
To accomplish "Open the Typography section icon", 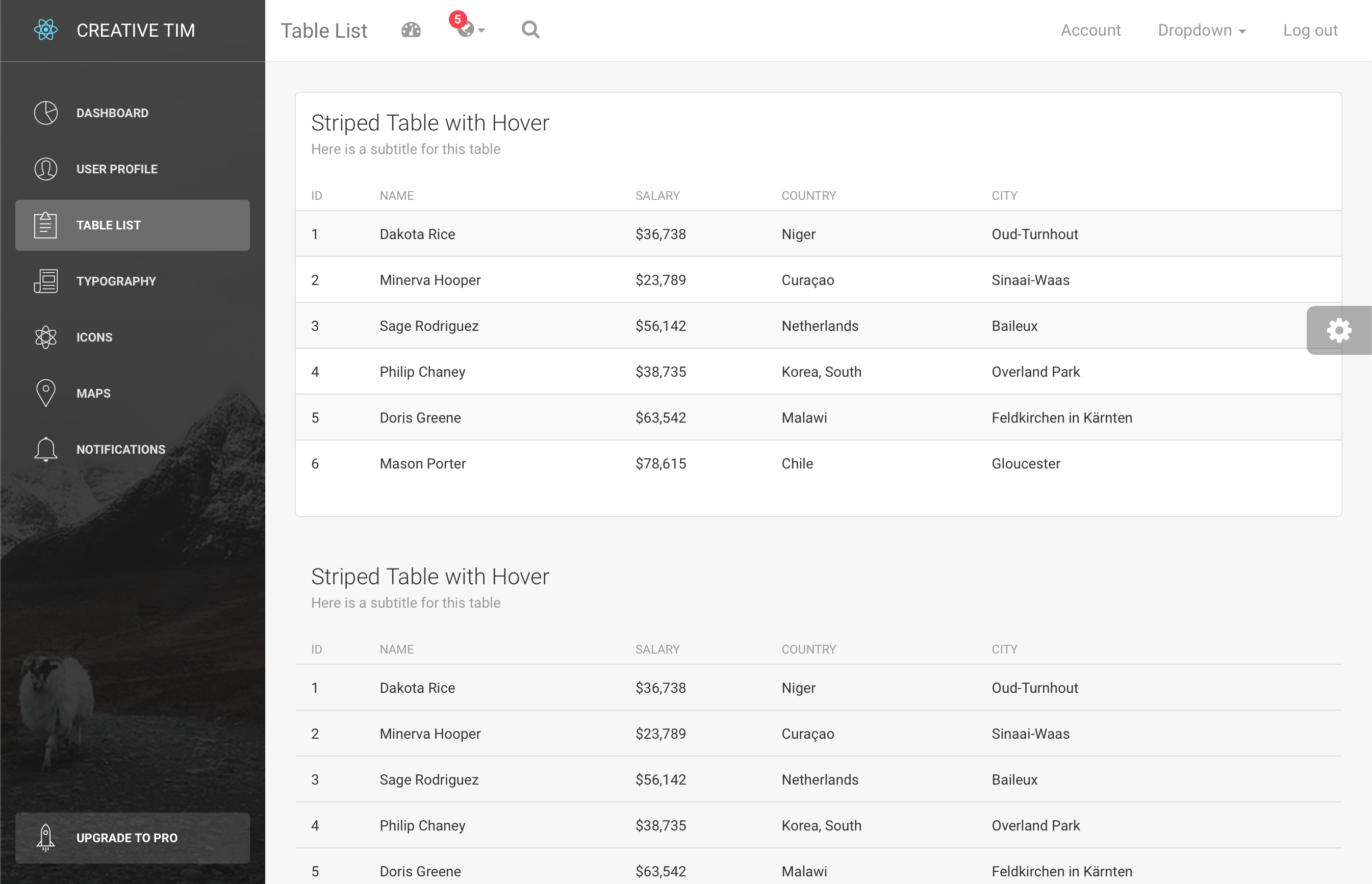I will coord(47,281).
